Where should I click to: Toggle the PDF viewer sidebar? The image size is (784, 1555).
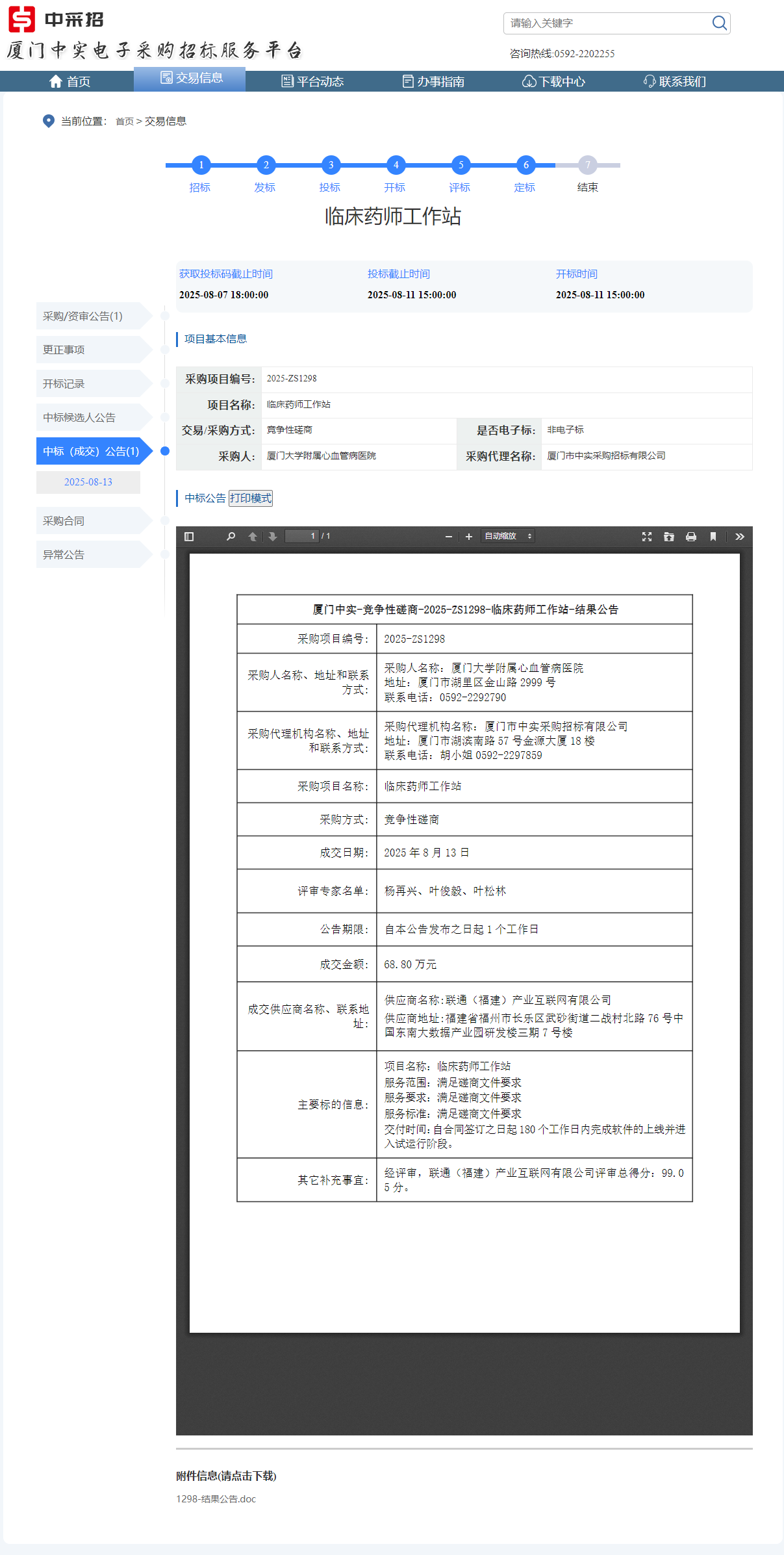(189, 537)
